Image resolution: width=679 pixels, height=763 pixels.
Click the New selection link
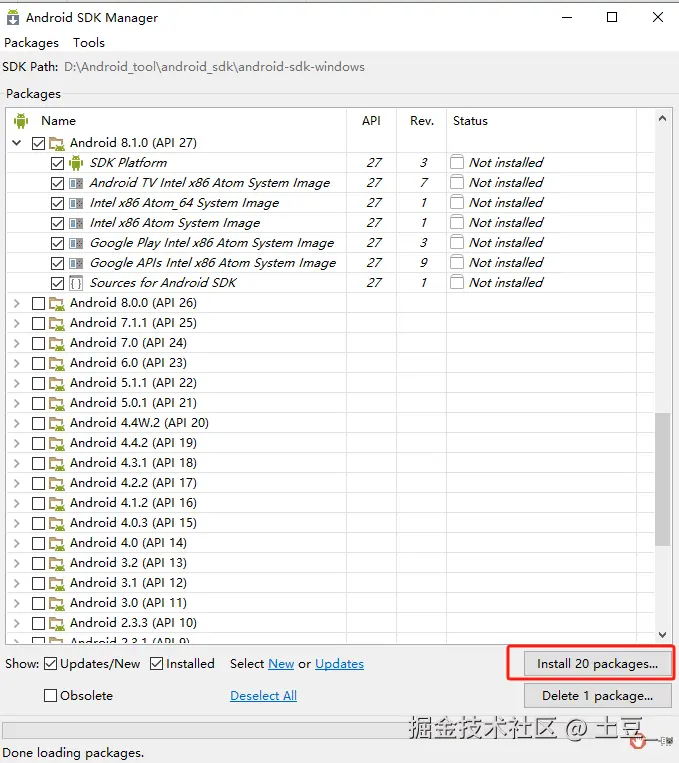[x=281, y=664]
